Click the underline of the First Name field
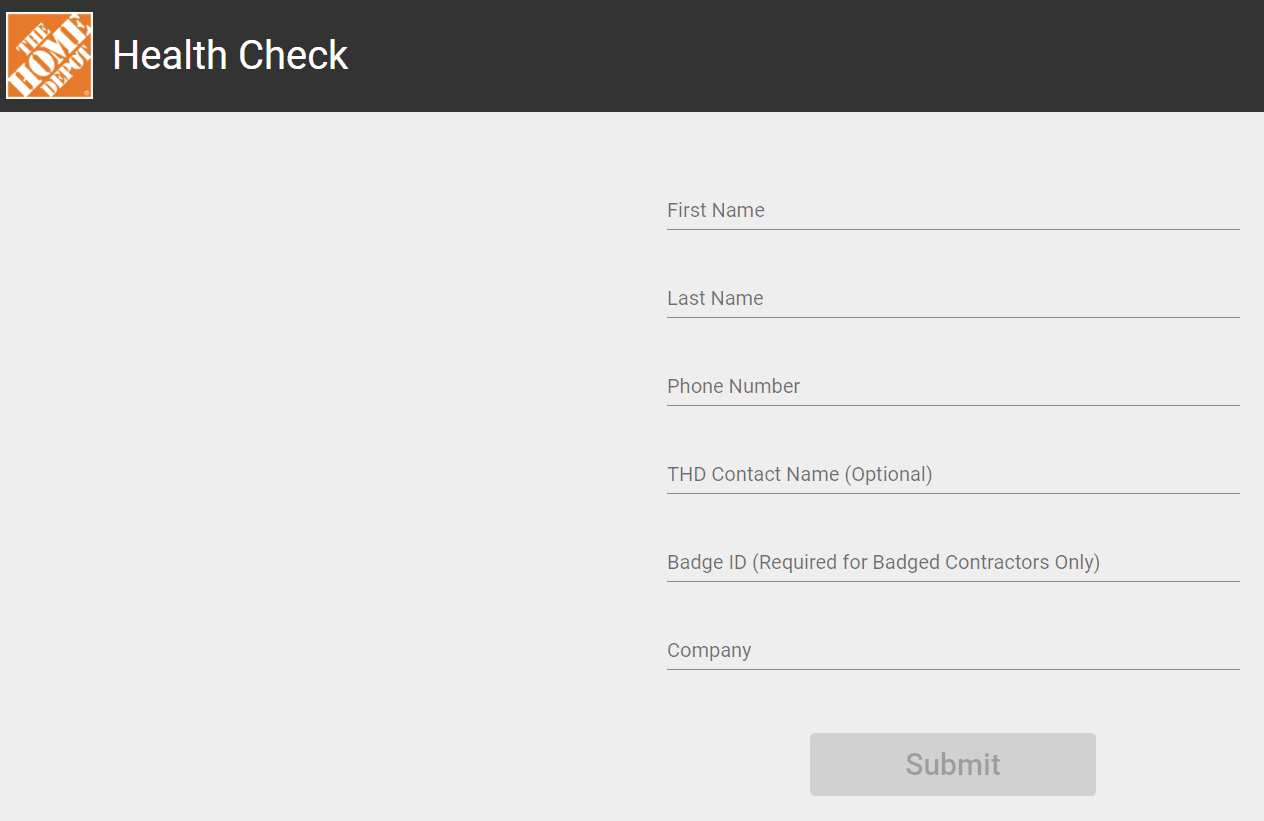The height and width of the screenshot is (821, 1264). pos(950,230)
